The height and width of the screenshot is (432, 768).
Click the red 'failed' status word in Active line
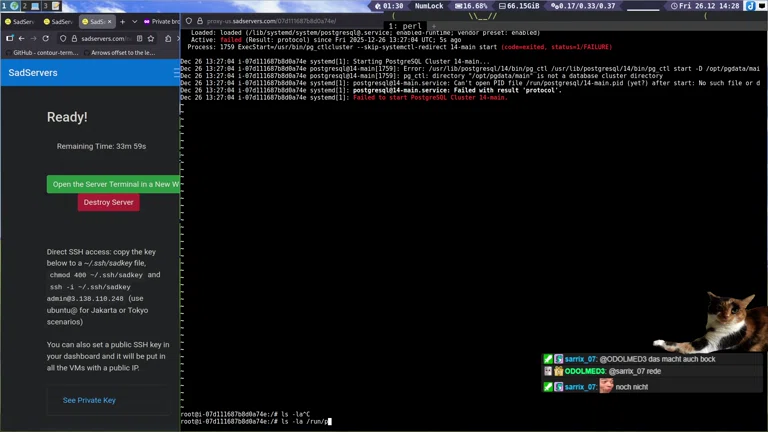[x=231, y=40]
